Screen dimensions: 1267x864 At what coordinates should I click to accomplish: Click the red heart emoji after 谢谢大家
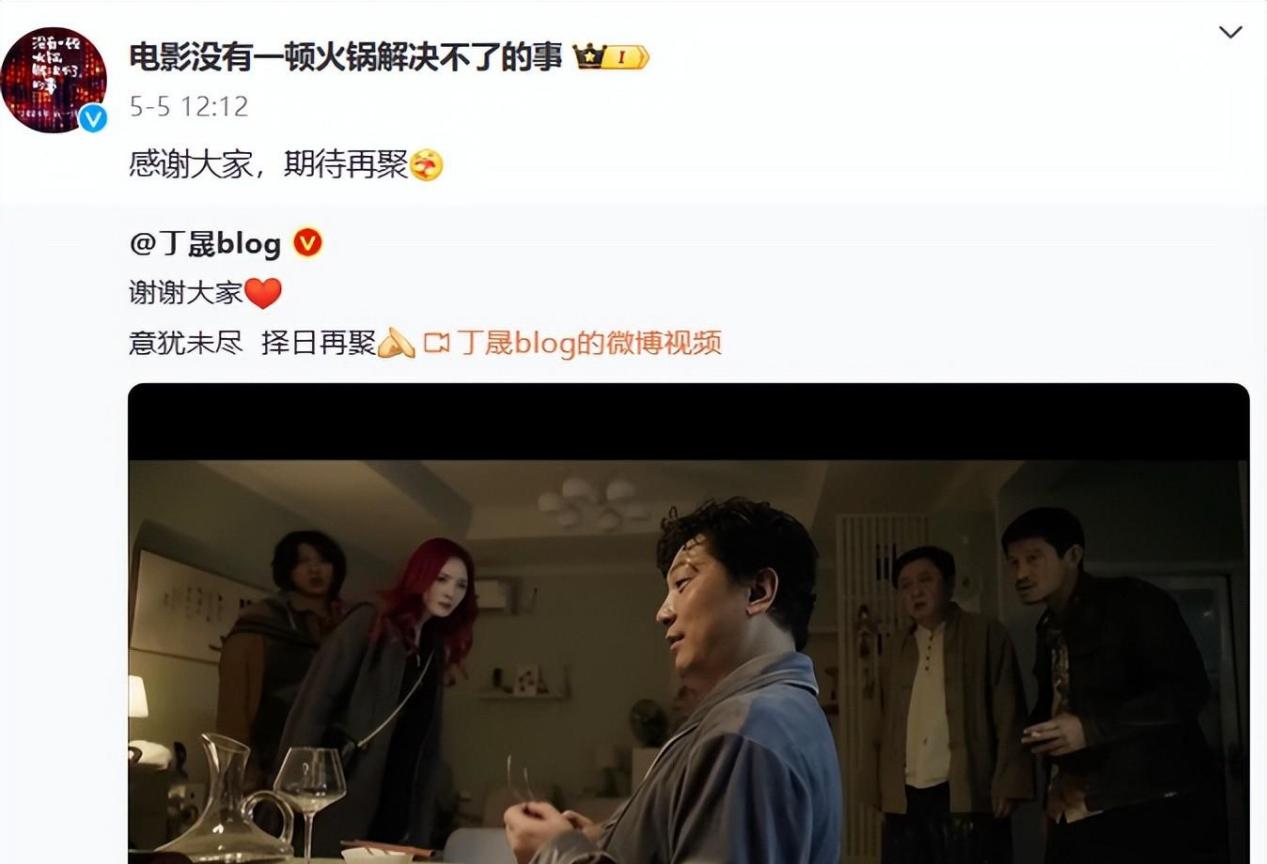point(263,293)
